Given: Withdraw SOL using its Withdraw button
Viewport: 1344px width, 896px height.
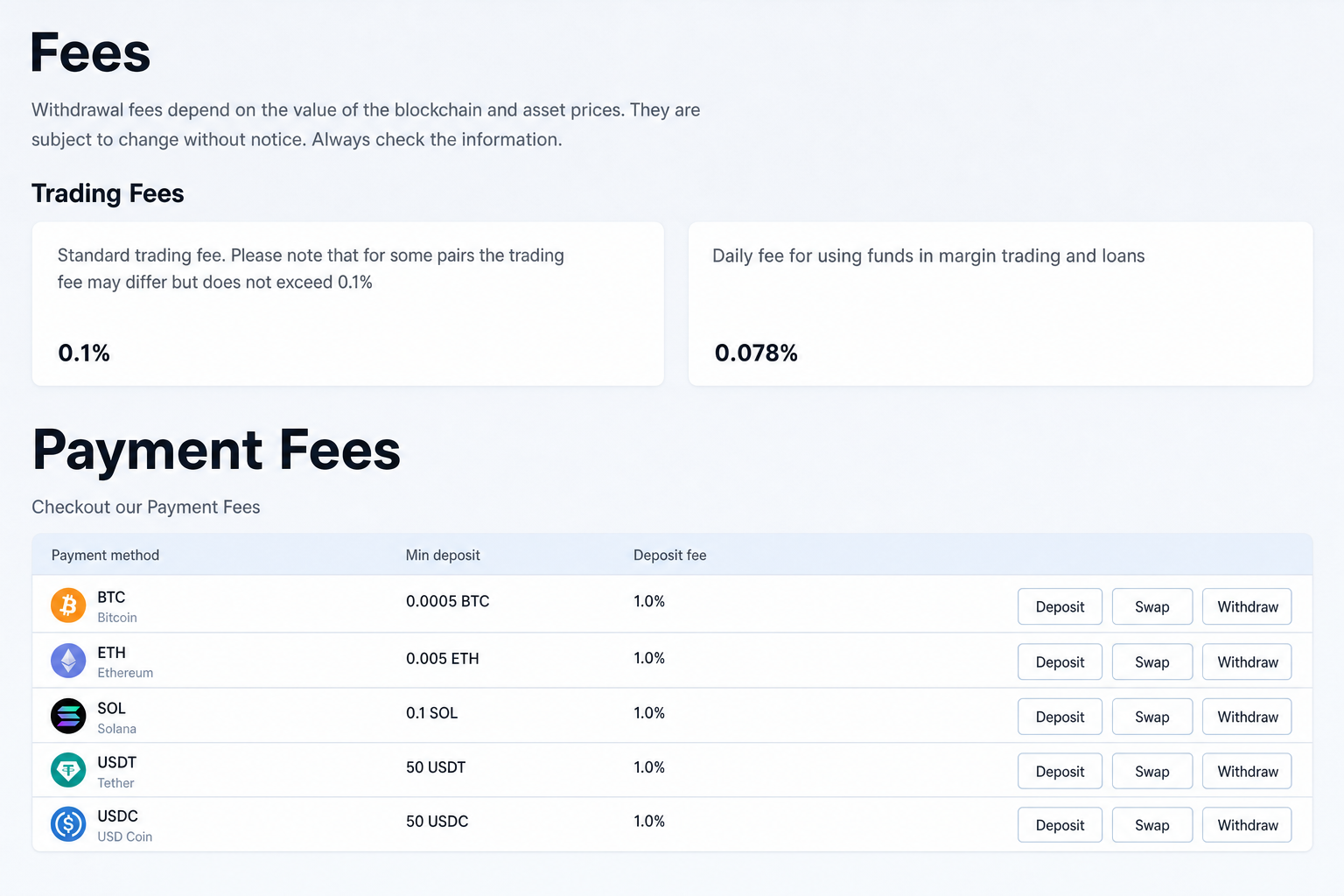Looking at the screenshot, I should 1247,717.
